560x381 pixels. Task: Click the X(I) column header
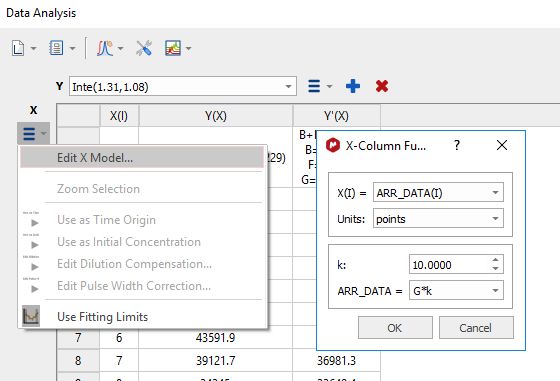[x=119, y=116]
